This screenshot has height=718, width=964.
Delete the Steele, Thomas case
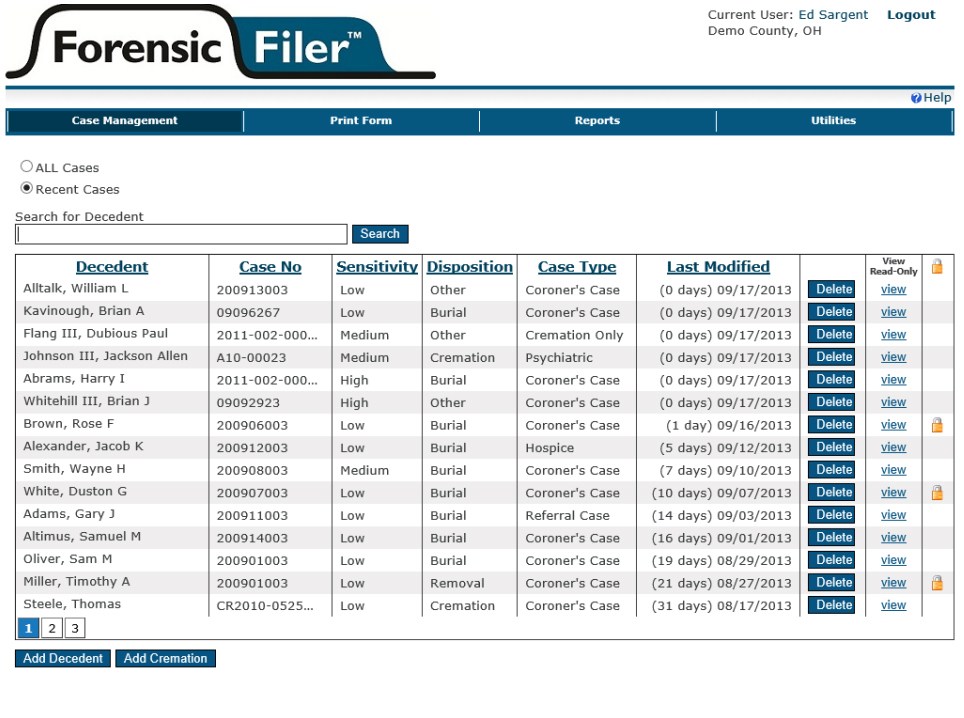pyautogui.click(x=832, y=605)
